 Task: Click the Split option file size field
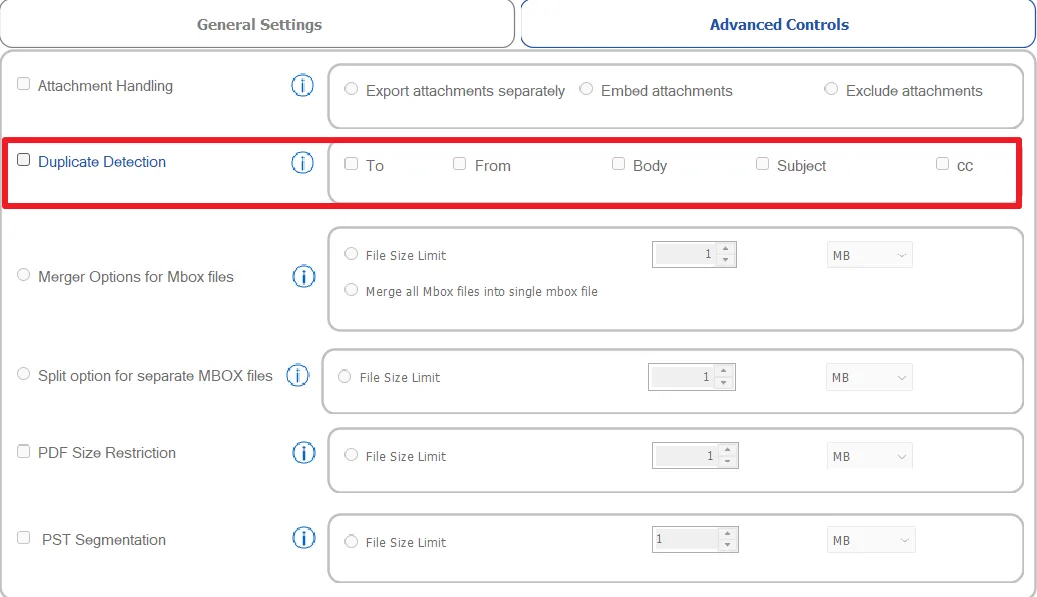683,377
